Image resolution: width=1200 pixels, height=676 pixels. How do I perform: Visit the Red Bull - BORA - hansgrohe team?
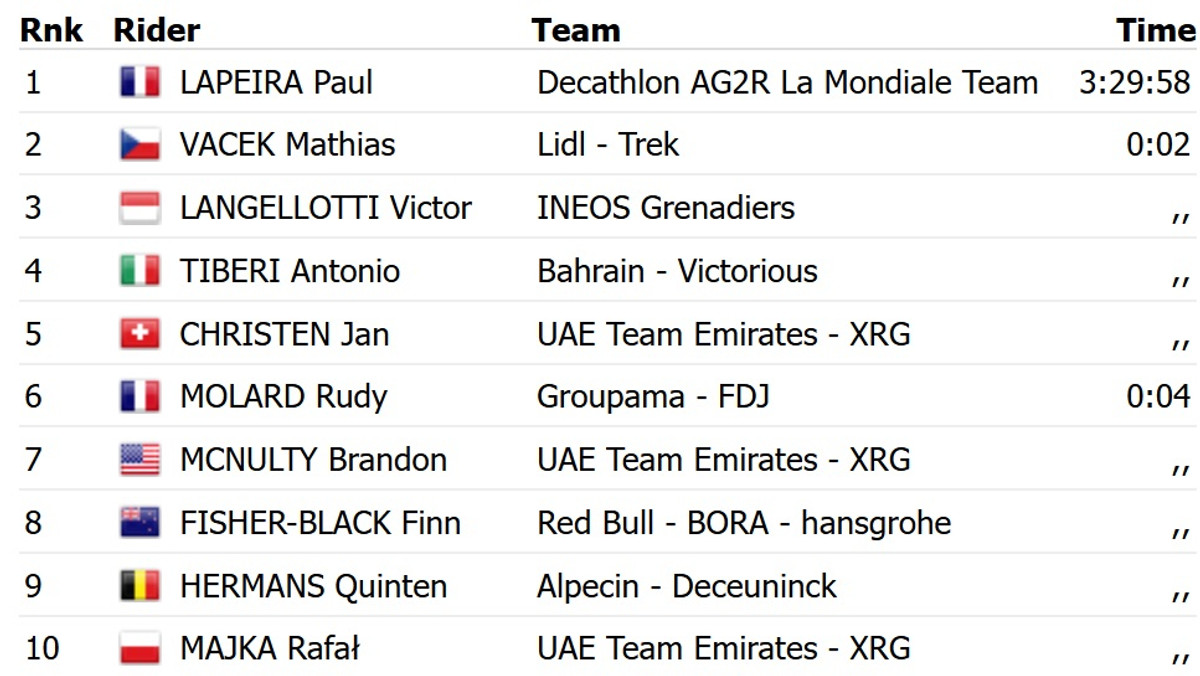pos(744,523)
